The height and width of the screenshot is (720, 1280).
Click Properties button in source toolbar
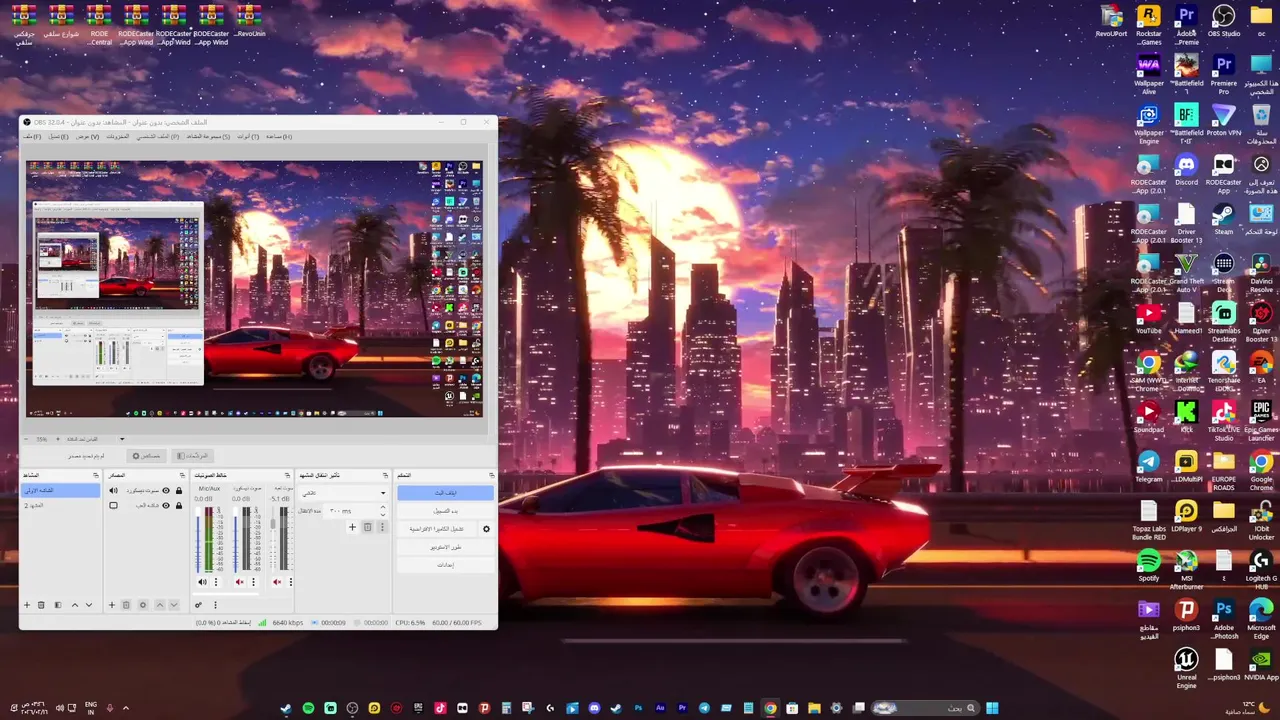click(147, 456)
